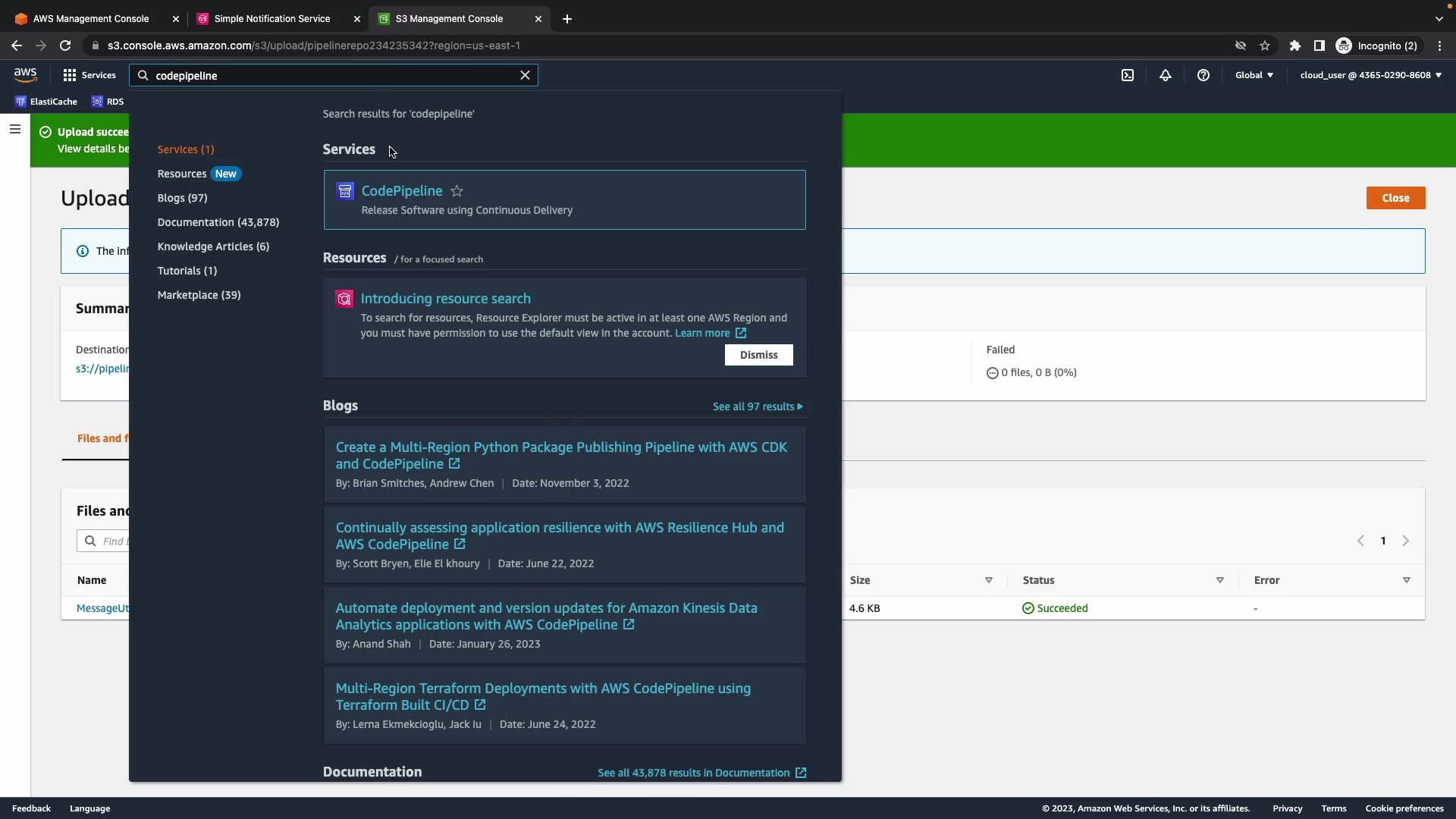Image resolution: width=1456 pixels, height=819 pixels.
Task: Open the CodePipeline service result
Action: tap(401, 191)
